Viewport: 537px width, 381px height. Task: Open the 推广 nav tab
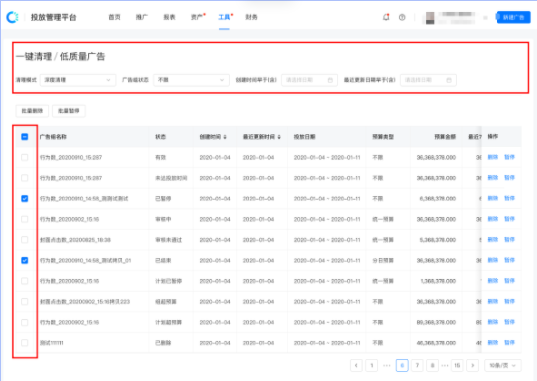(142, 17)
